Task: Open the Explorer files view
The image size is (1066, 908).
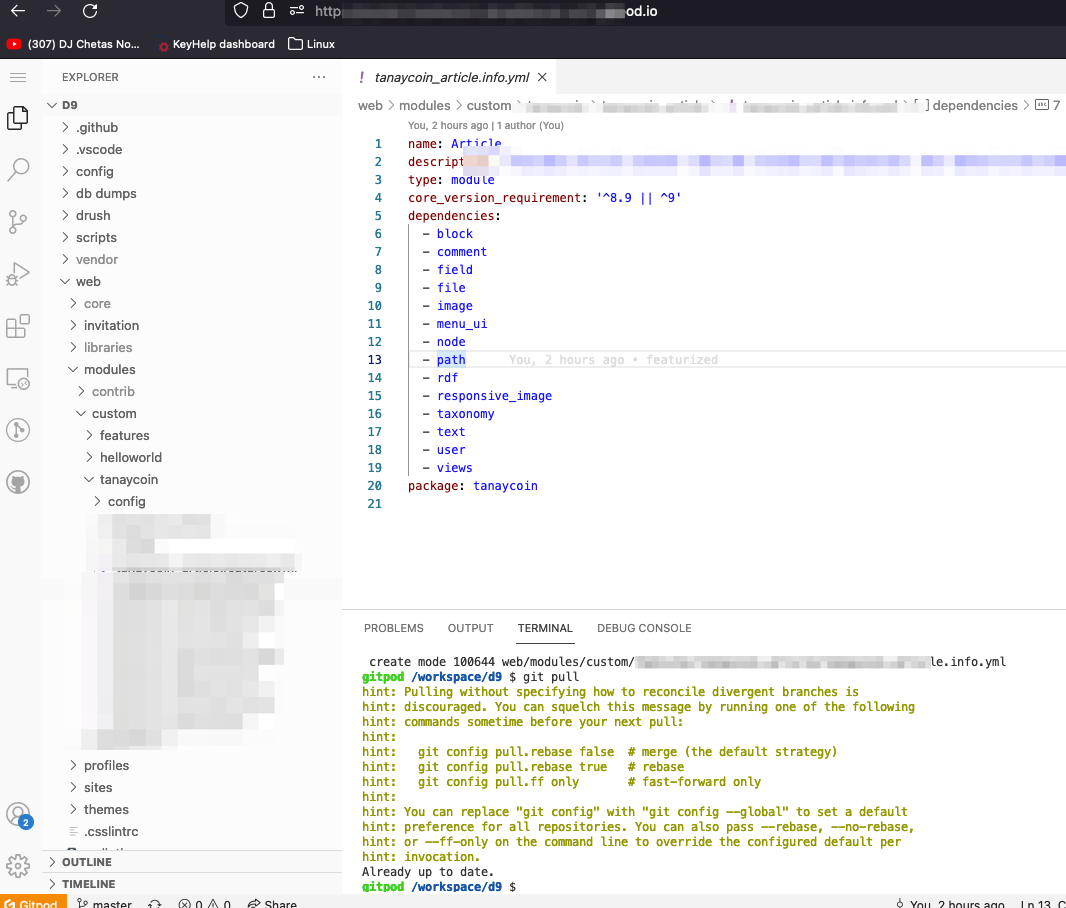Action: coord(18,118)
